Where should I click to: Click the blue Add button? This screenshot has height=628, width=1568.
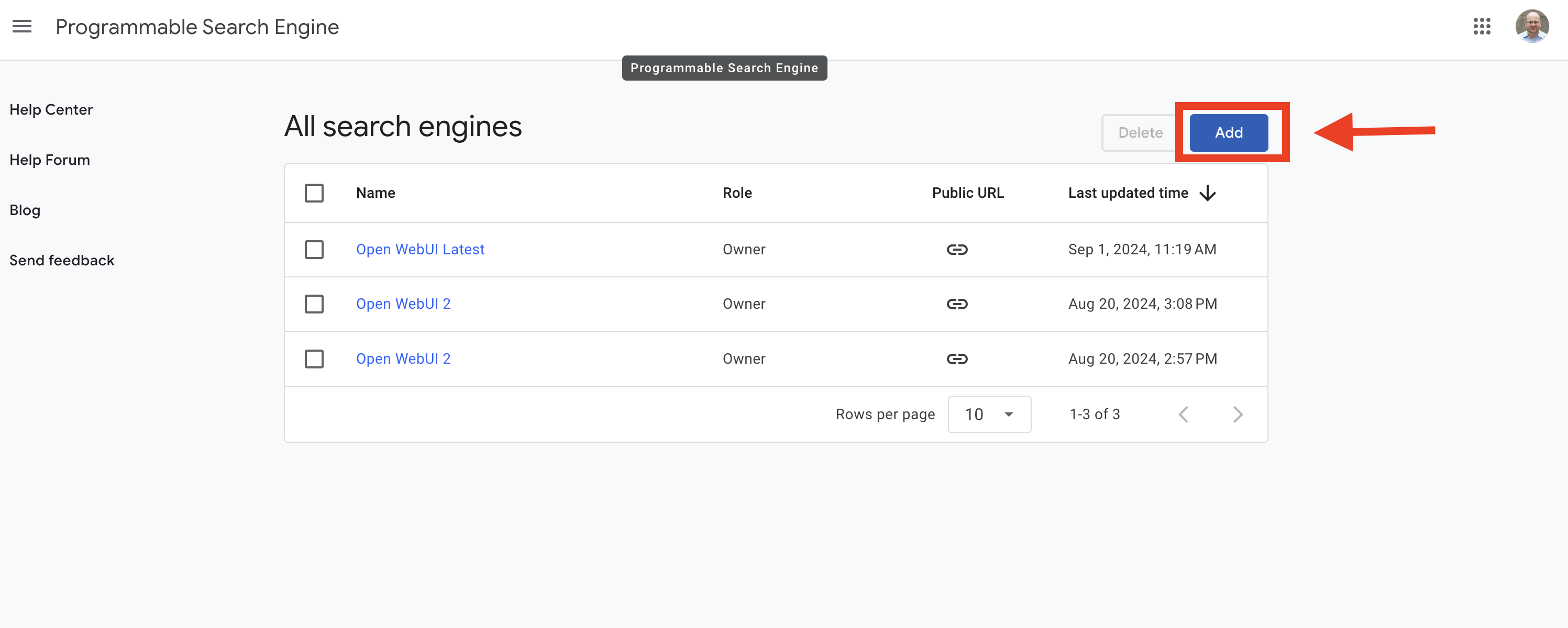coord(1228,132)
